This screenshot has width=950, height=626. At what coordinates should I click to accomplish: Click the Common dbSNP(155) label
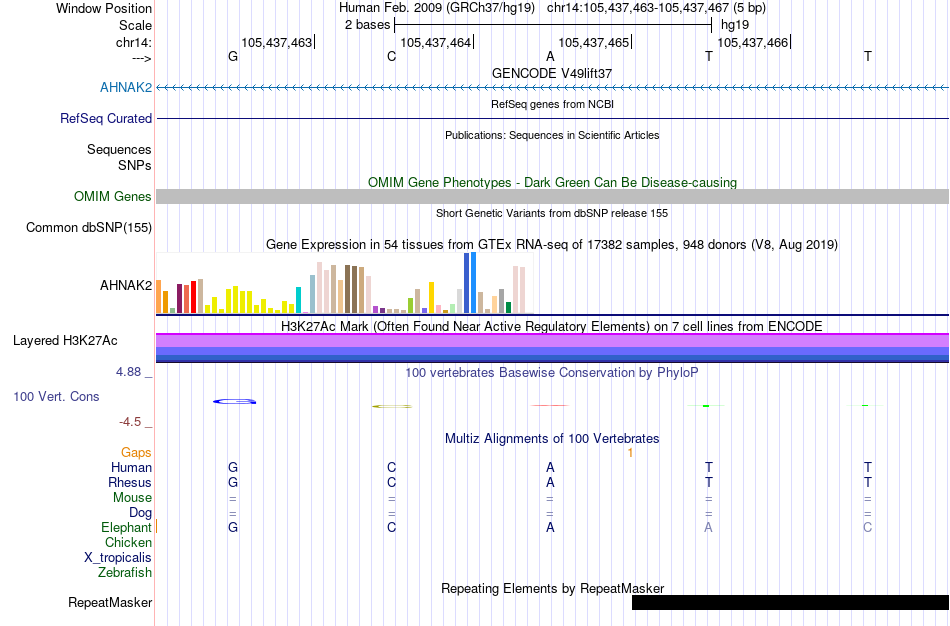click(x=89, y=227)
